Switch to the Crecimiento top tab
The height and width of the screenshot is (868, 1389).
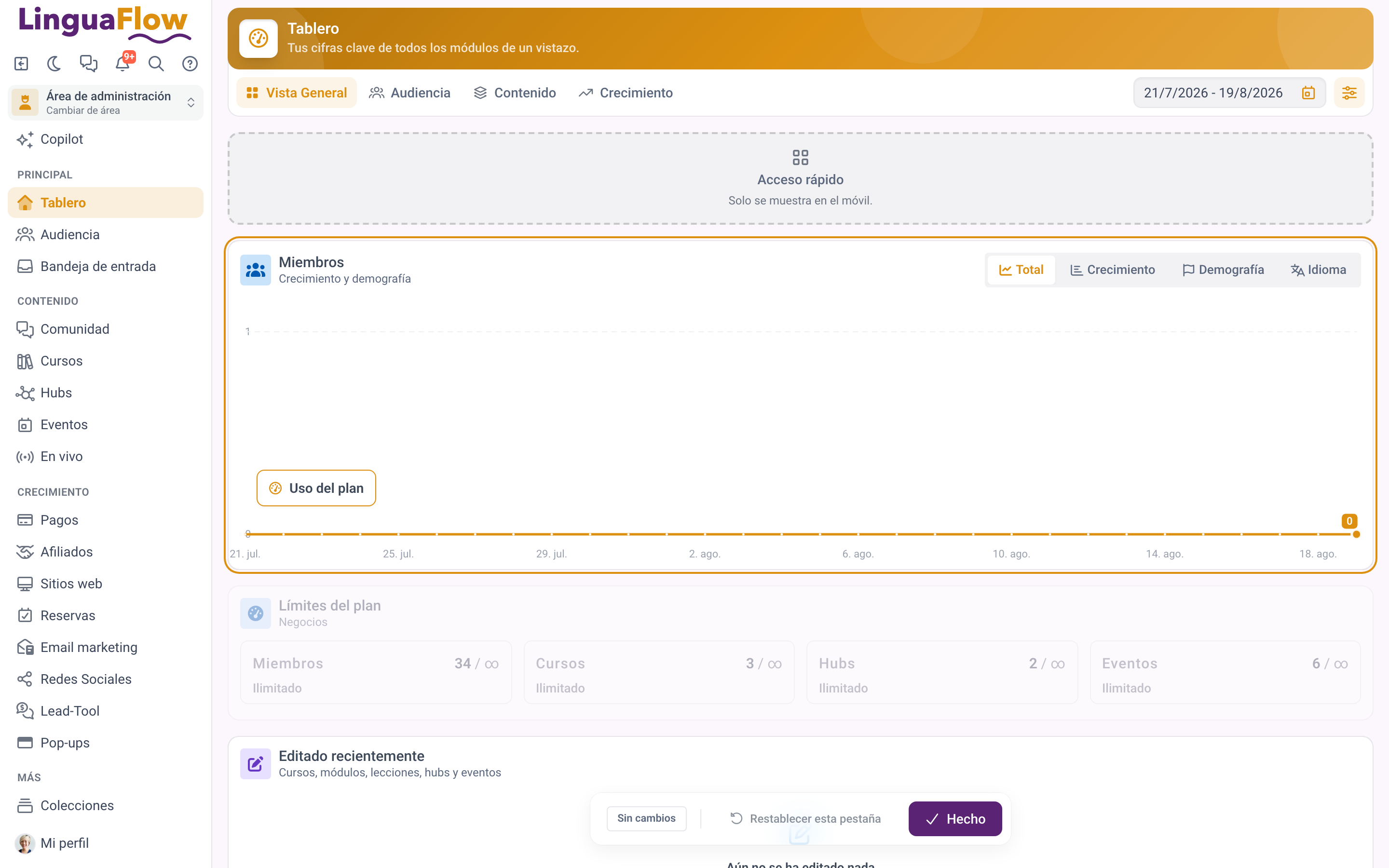tap(625, 93)
